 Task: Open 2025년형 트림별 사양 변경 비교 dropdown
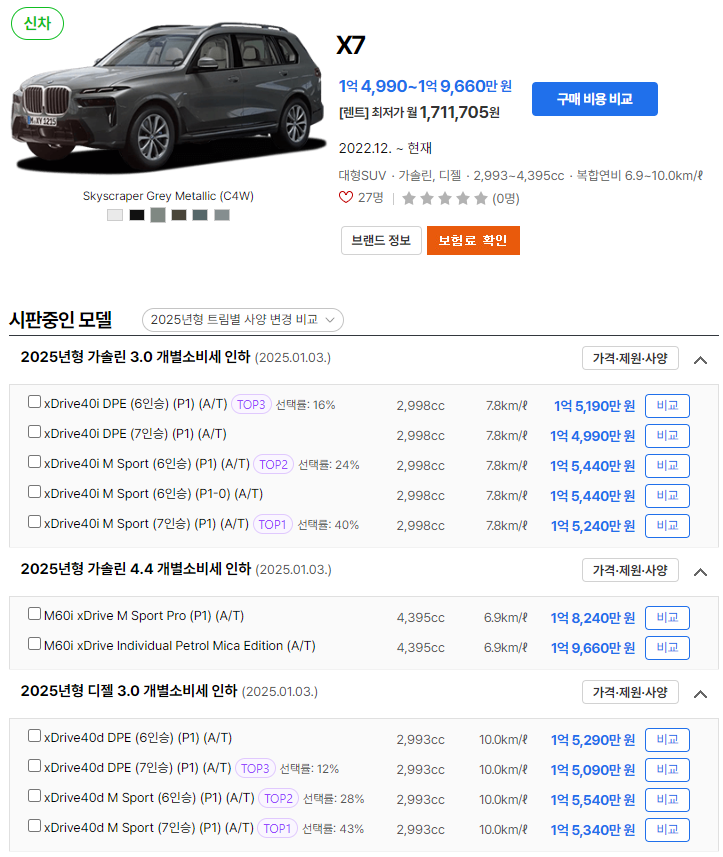(243, 320)
